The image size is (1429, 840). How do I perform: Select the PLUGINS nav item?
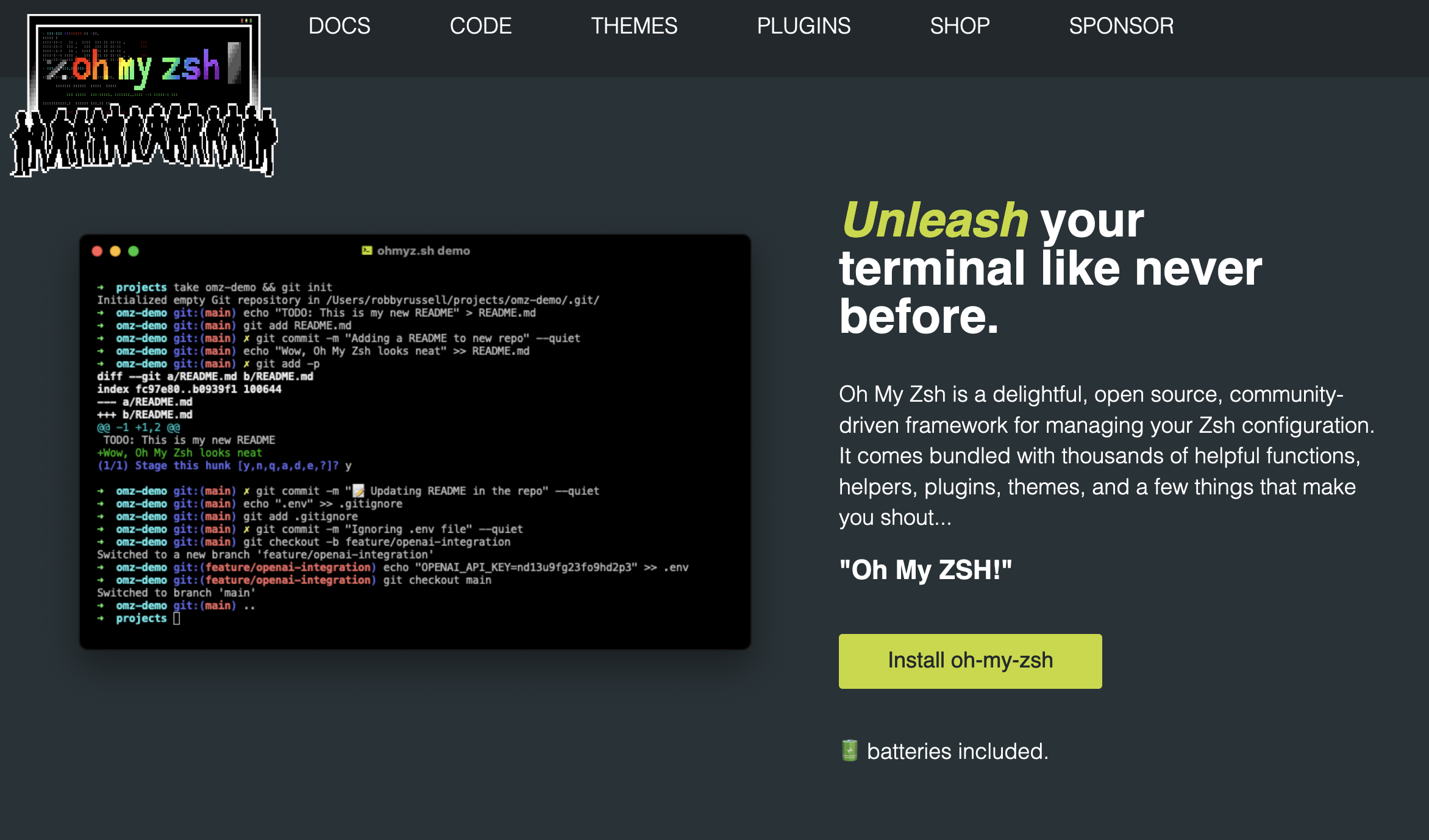pos(804,26)
